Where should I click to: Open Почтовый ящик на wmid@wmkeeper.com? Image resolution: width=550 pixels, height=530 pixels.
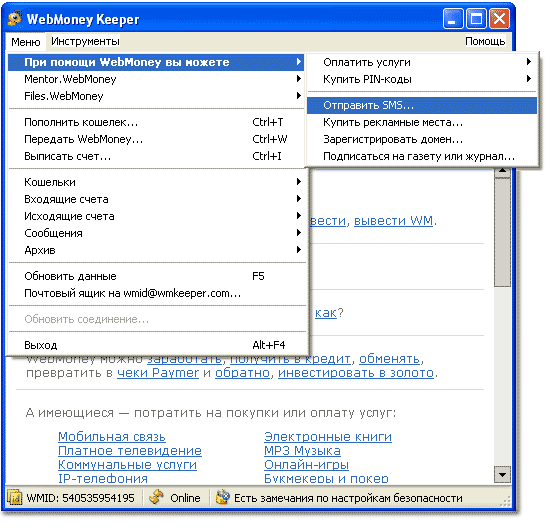point(156,293)
